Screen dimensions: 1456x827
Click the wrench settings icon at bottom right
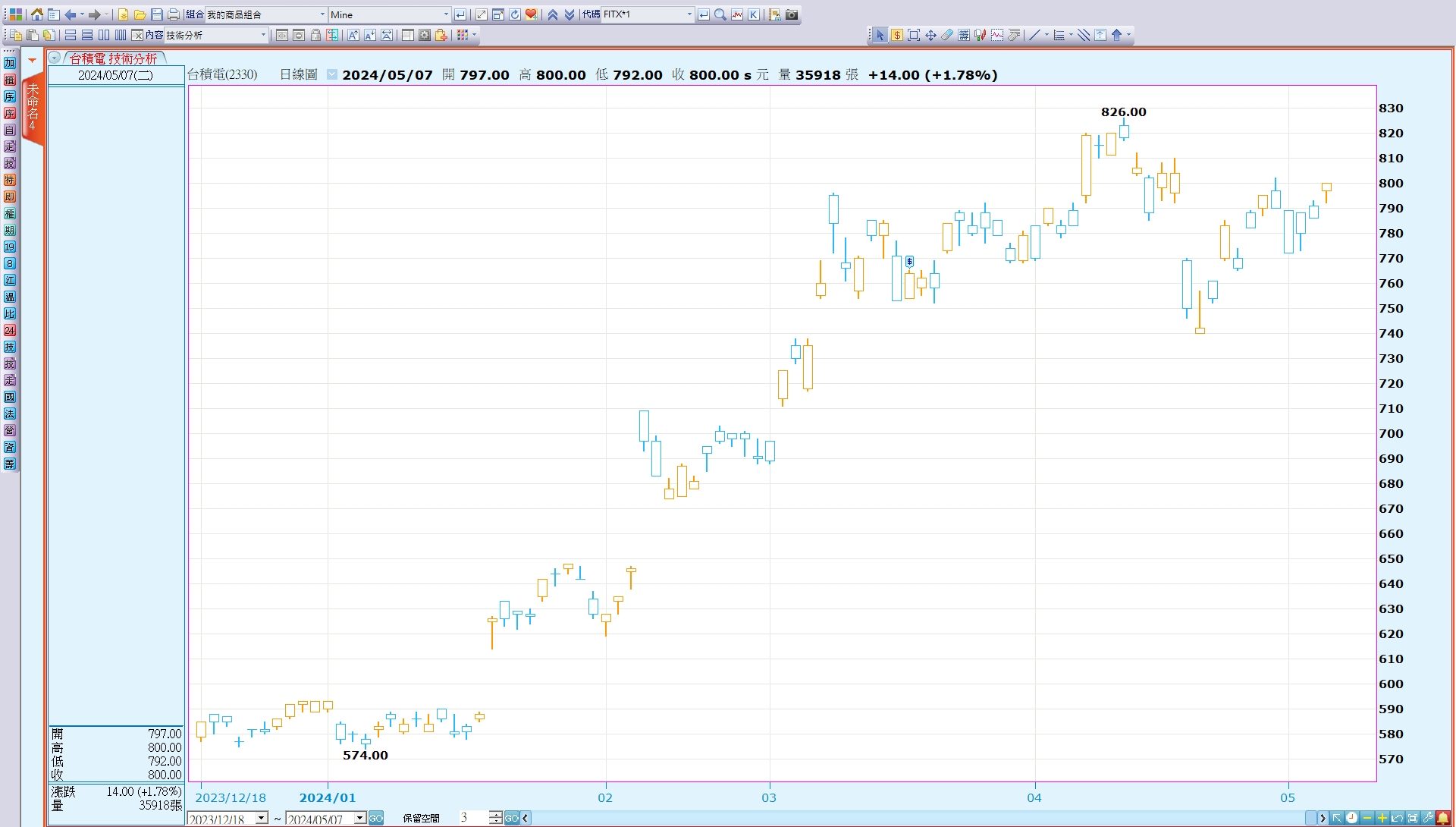click(1428, 818)
